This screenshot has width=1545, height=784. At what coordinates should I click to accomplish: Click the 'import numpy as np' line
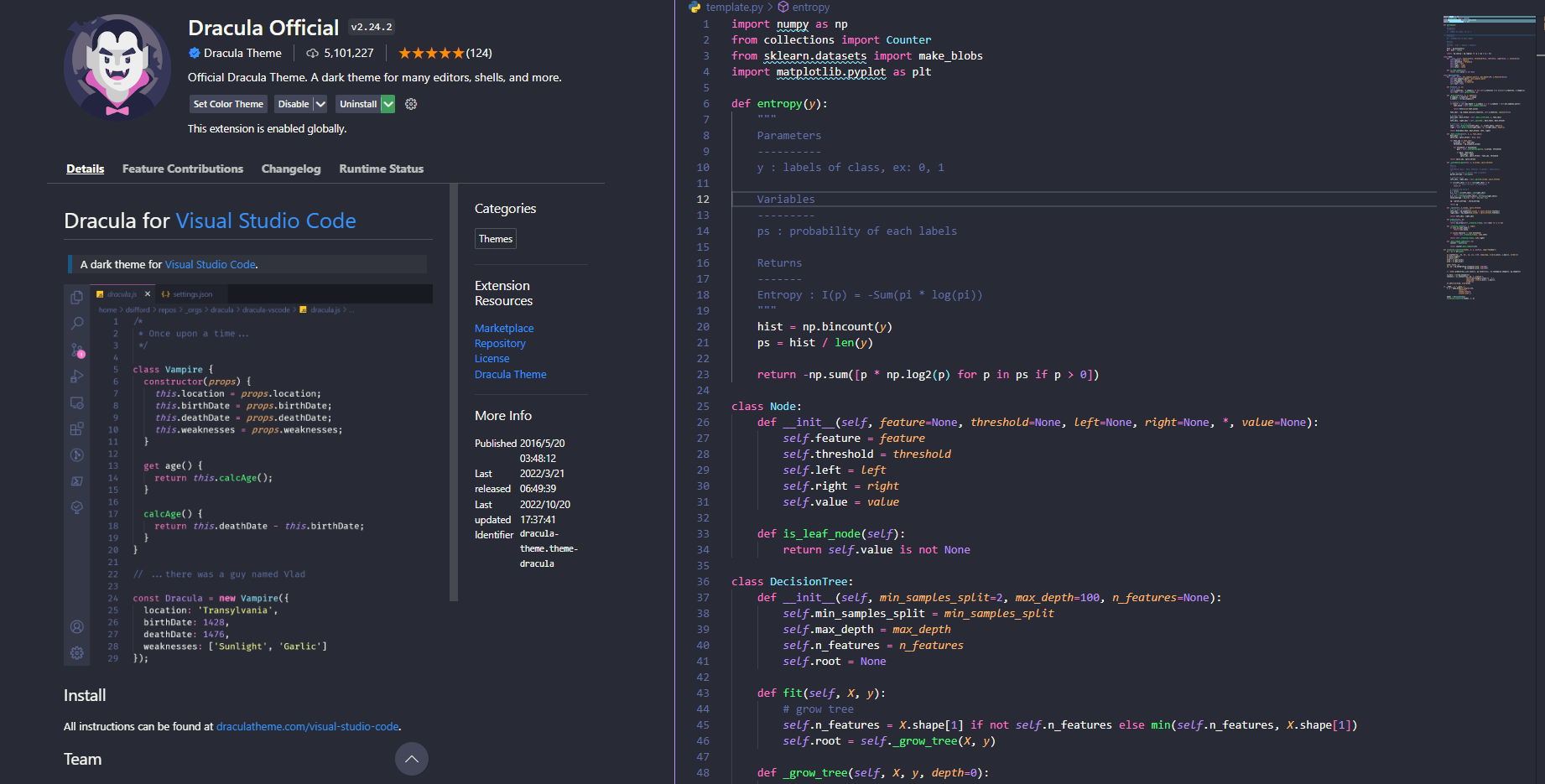(x=789, y=23)
